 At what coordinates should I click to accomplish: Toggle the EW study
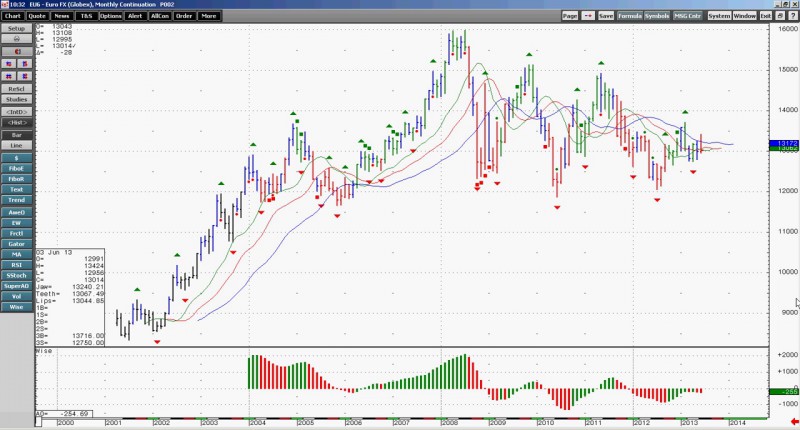[16, 223]
